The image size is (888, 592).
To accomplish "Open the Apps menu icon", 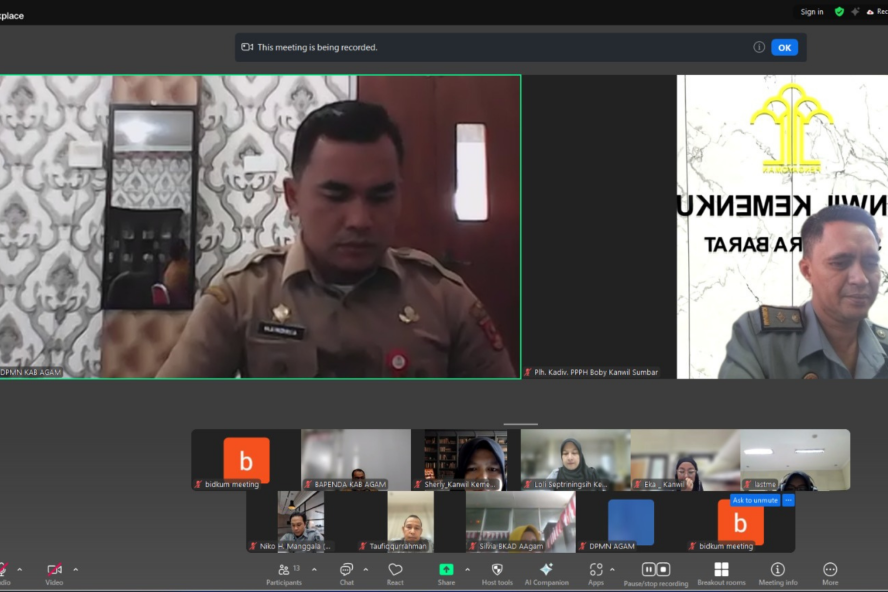I will tap(596, 571).
